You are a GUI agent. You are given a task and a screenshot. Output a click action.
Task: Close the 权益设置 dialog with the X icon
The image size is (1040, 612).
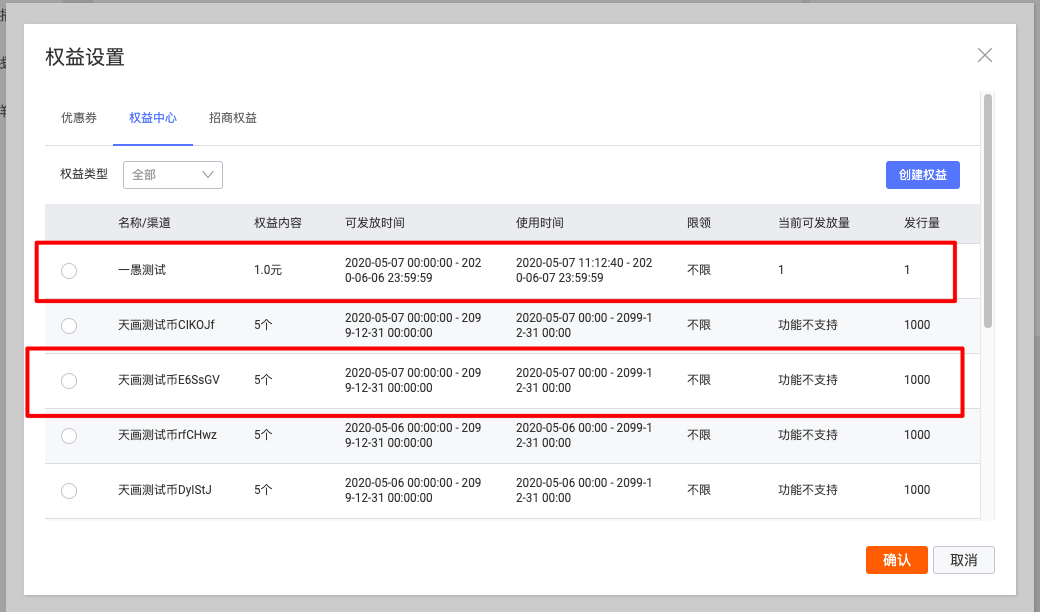pos(985,55)
